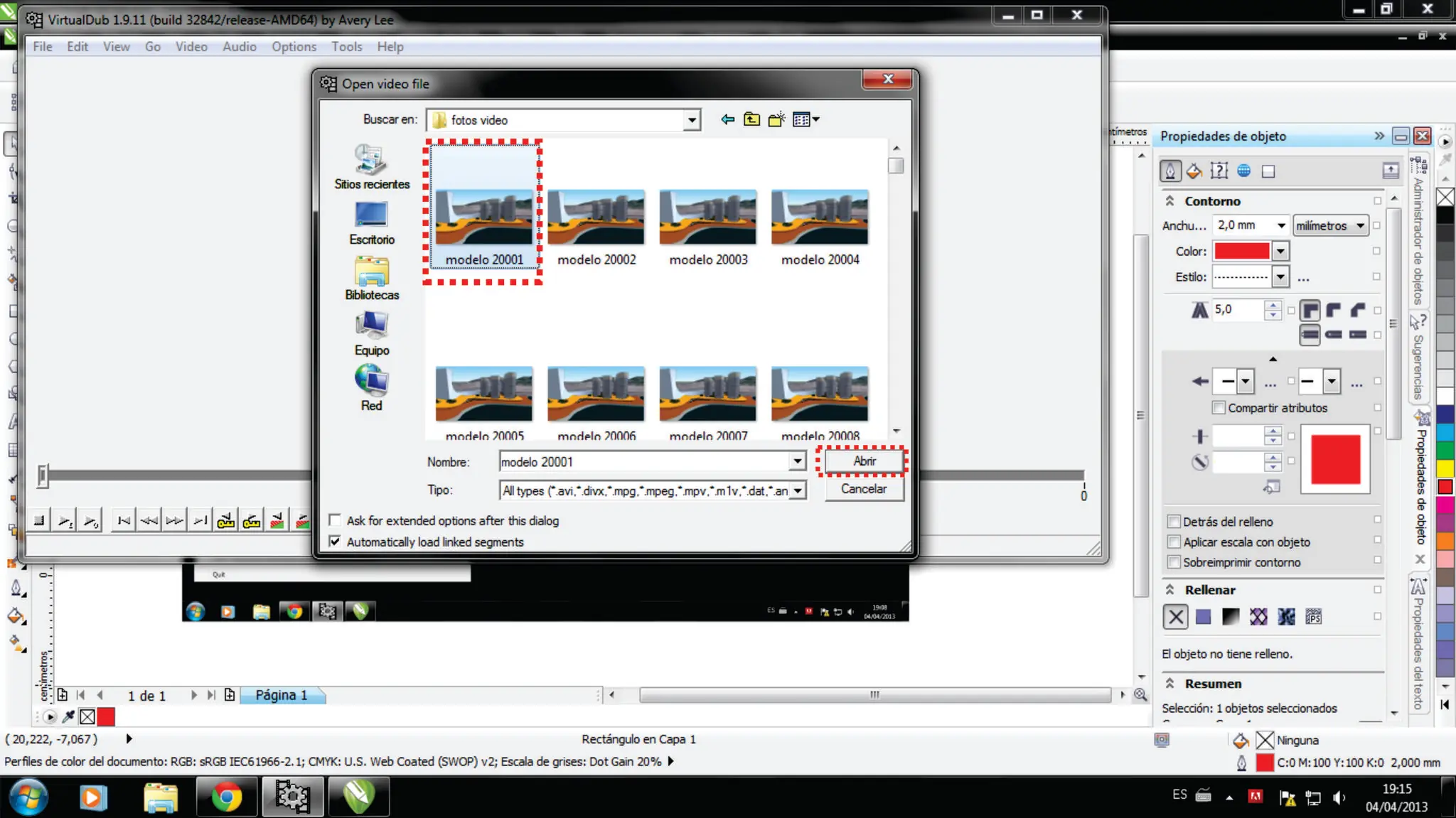
Task: Expand the Estilo line style dropdown
Action: (x=1280, y=276)
